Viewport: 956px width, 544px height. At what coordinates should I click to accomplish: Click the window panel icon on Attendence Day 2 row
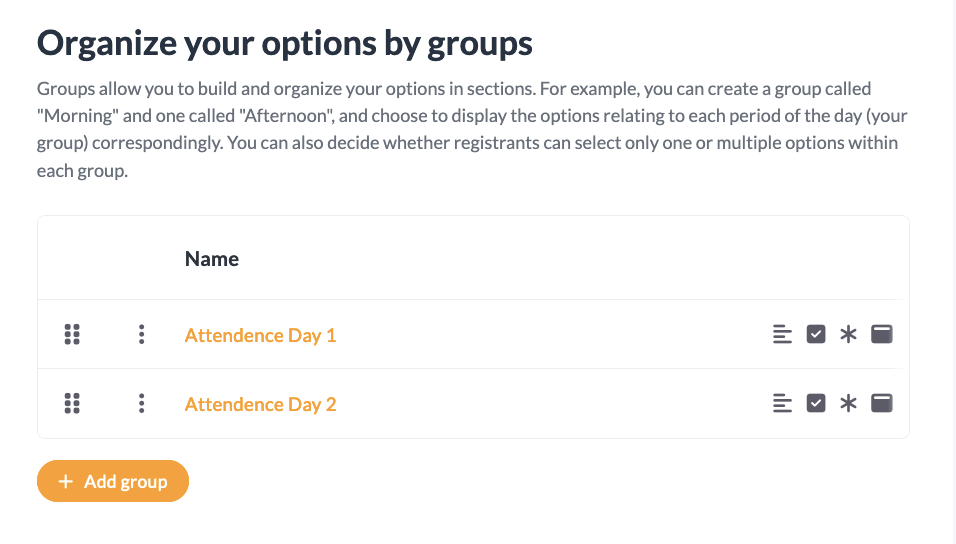click(882, 404)
